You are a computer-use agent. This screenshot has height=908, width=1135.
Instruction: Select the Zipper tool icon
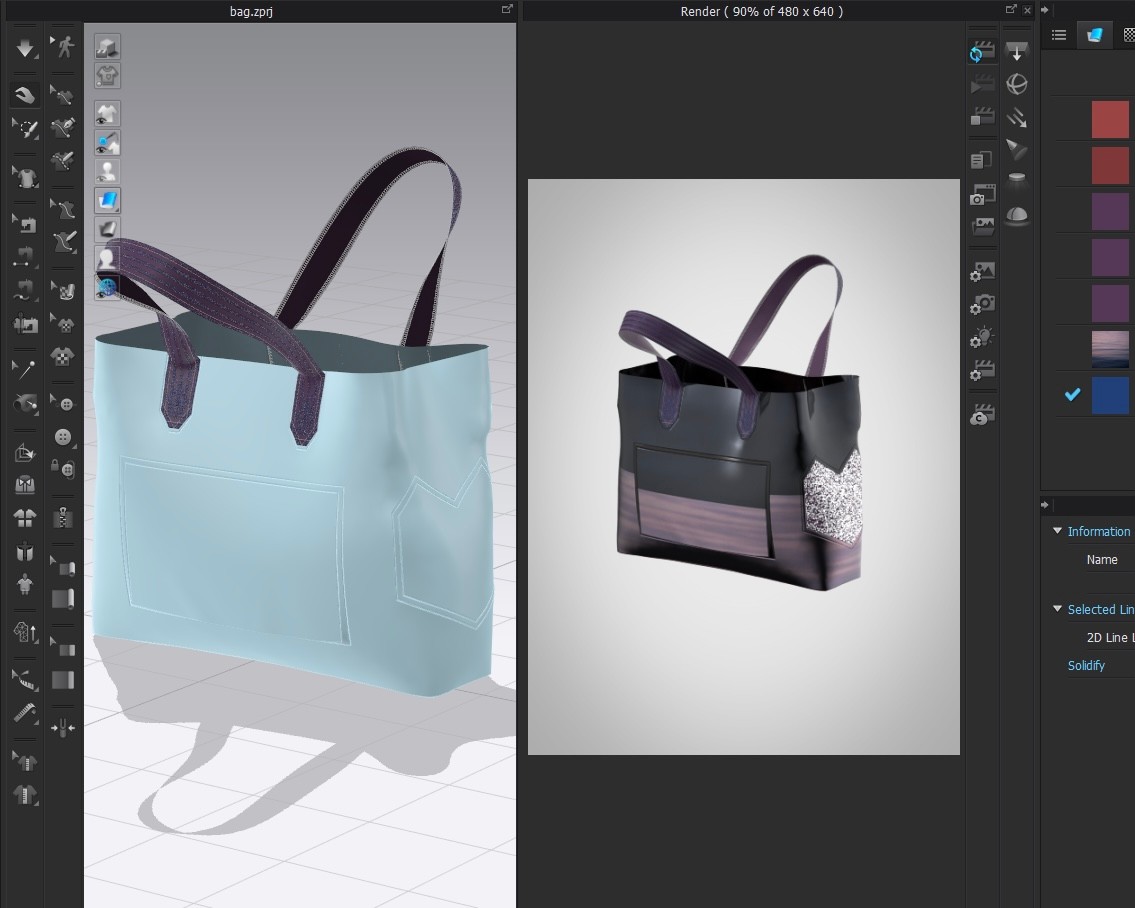point(64,517)
